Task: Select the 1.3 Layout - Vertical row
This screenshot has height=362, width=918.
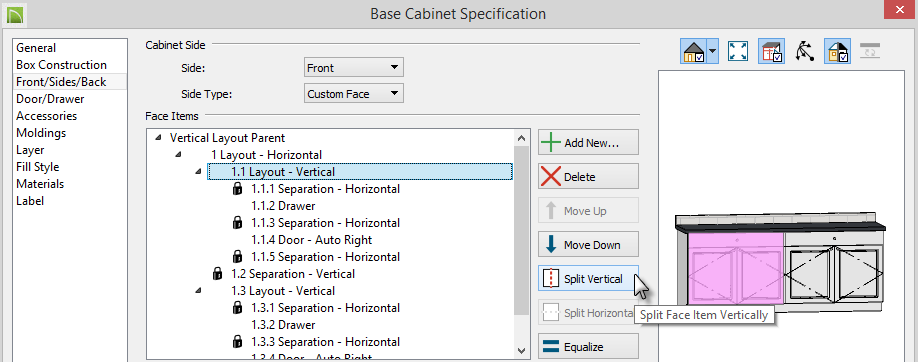Action: coord(283,291)
